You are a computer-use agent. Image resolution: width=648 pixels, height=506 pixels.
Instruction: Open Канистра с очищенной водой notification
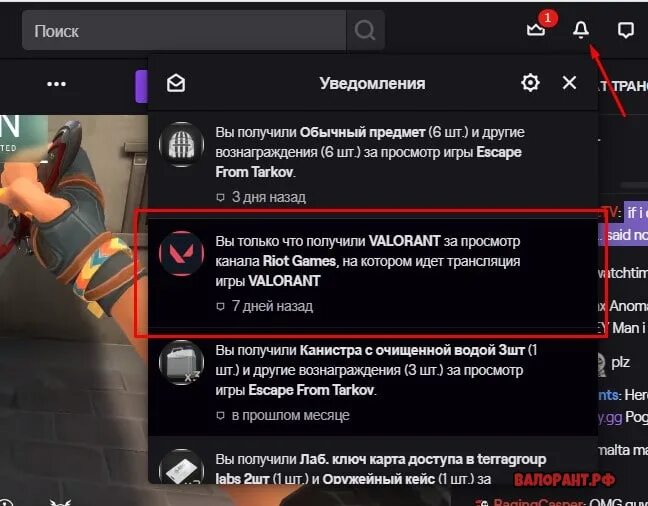click(373, 382)
